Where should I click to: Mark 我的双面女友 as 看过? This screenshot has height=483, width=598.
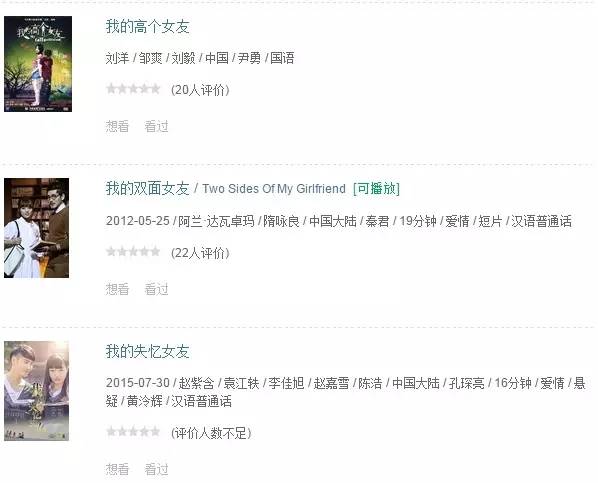[x=156, y=289]
